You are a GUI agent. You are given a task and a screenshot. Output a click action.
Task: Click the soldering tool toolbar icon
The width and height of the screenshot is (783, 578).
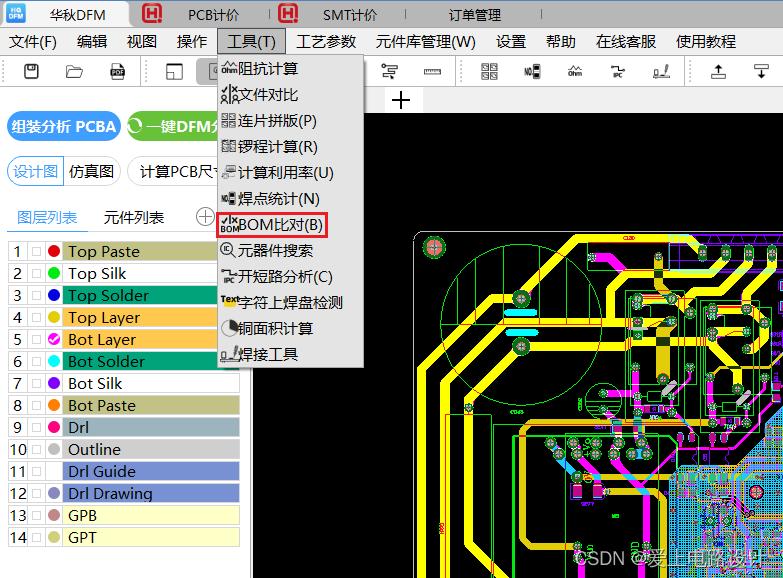661,71
